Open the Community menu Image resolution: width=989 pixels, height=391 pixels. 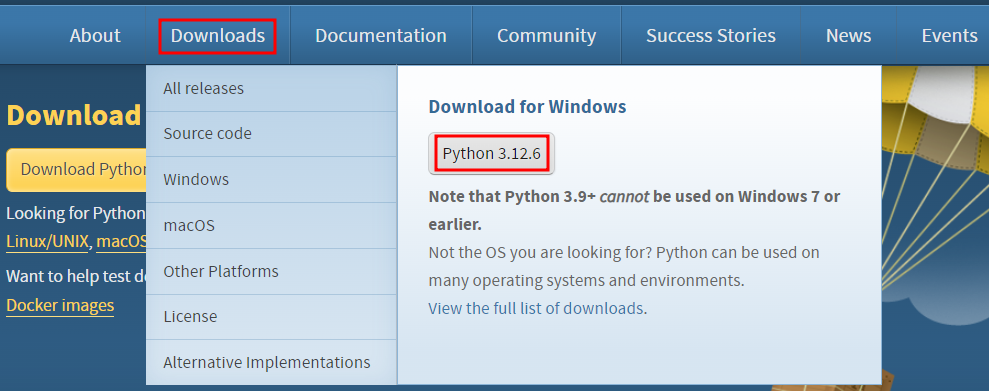[546, 35]
